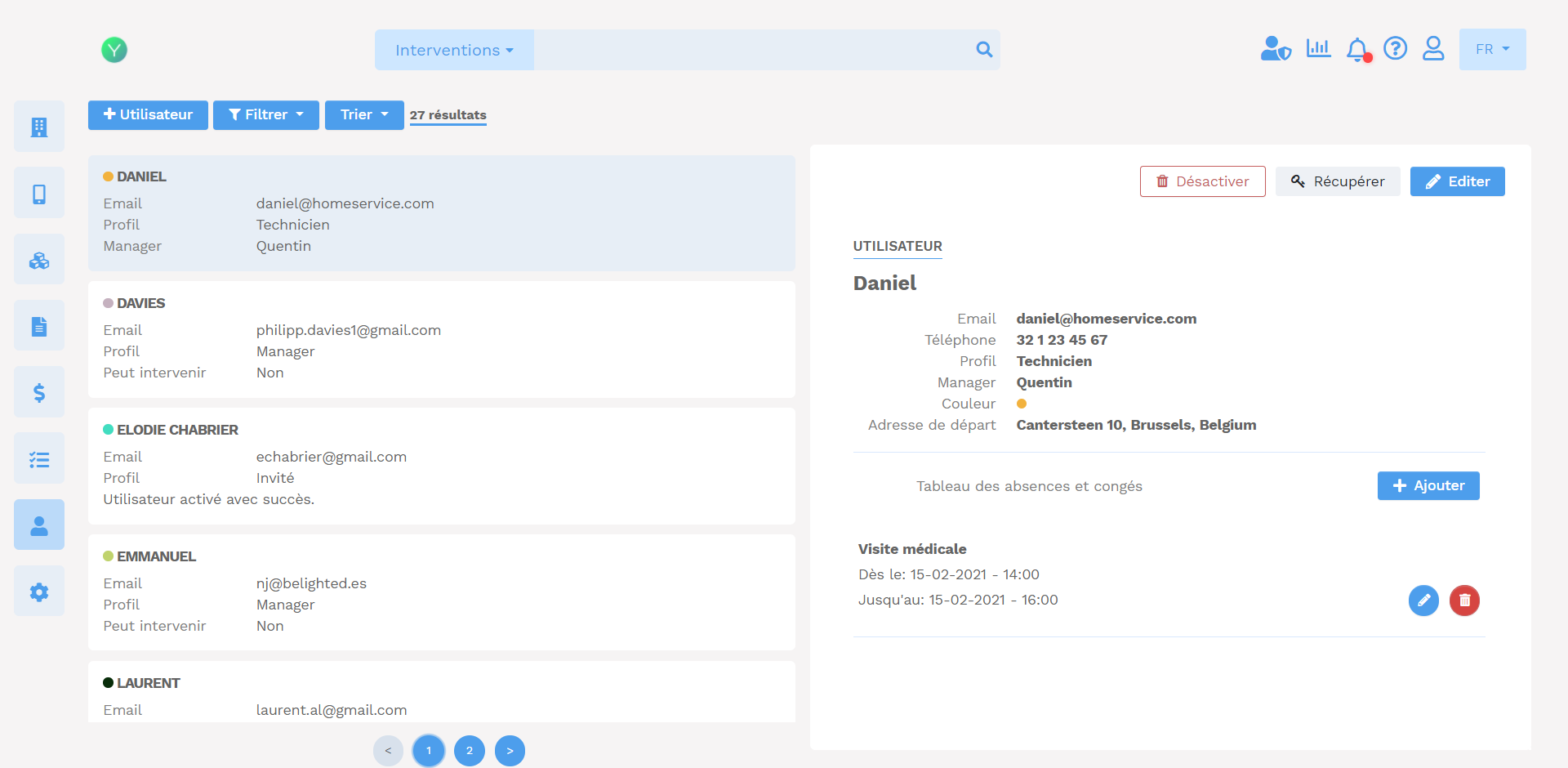1568x768 pixels.
Task: Click the Désactiver button
Action: [1202, 181]
